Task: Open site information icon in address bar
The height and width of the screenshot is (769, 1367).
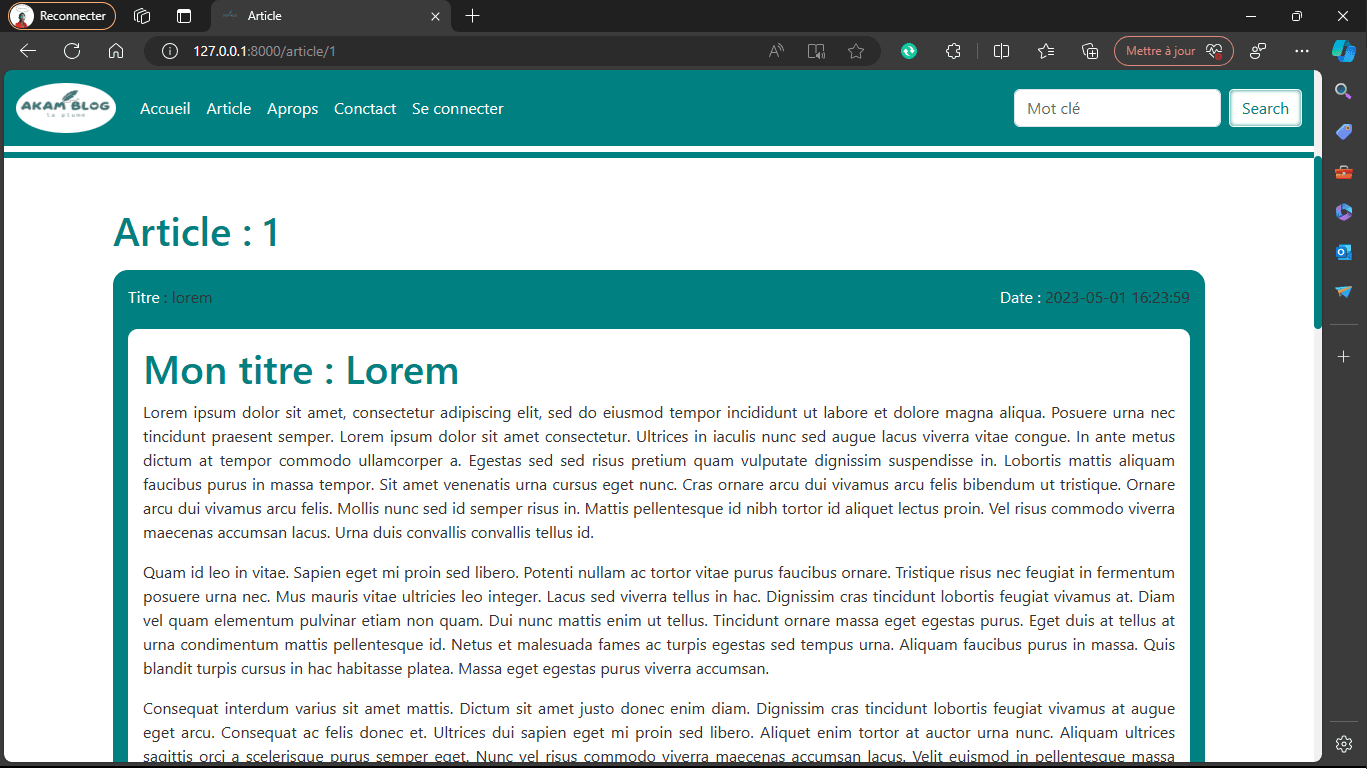Action: click(x=170, y=51)
